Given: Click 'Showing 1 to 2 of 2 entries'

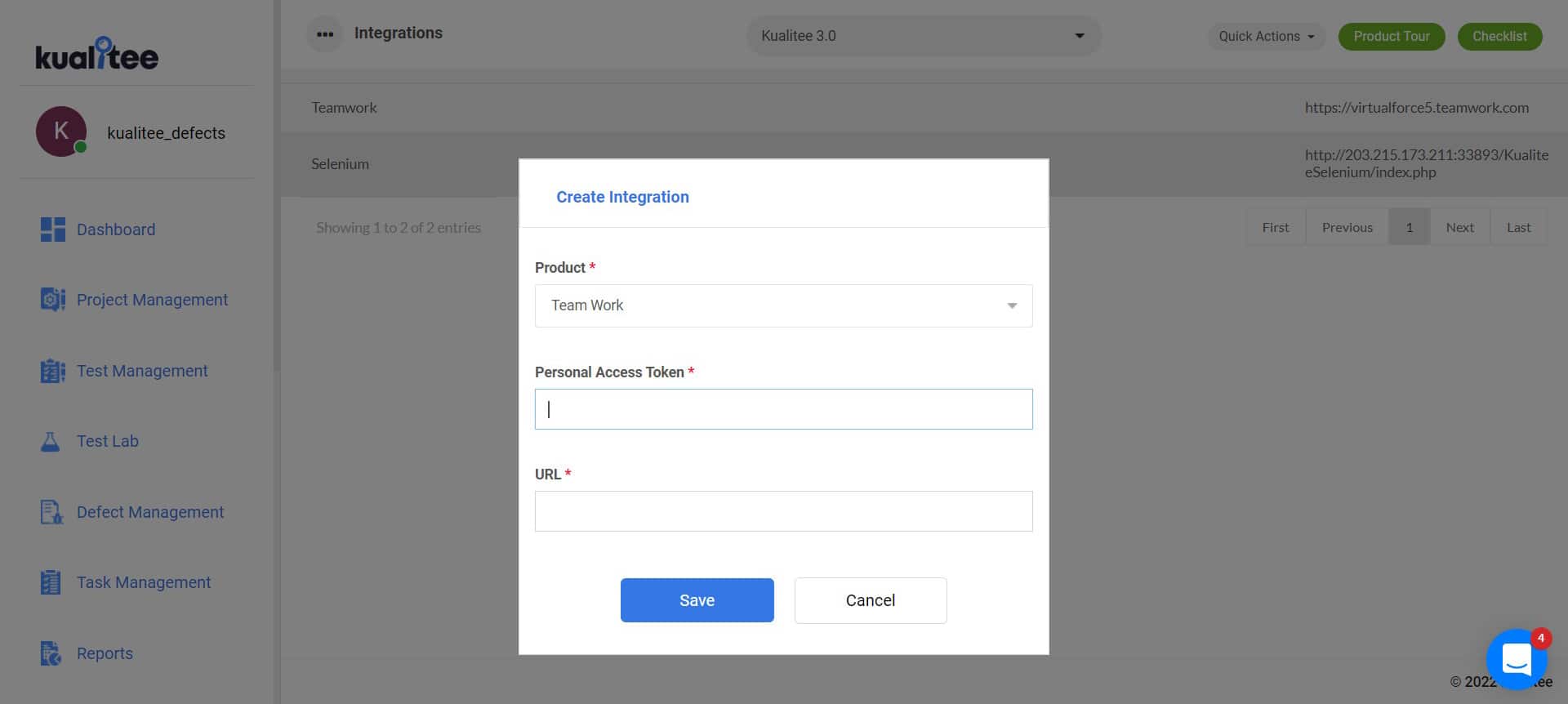Looking at the screenshot, I should pos(399,228).
